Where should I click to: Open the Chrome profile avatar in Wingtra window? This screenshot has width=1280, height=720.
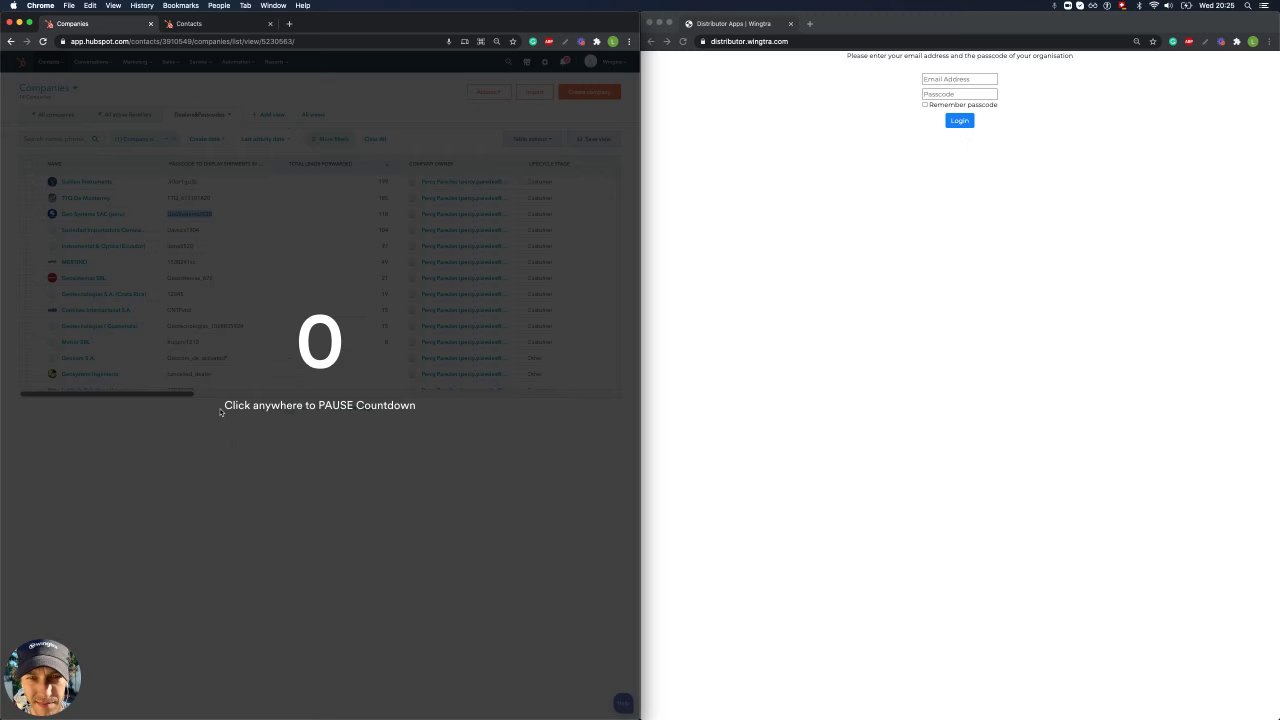coord(1252,41)
